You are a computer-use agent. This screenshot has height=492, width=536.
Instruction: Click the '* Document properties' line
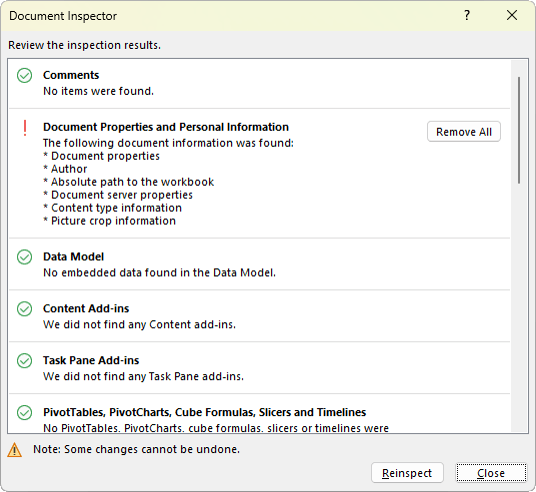(x=102, y=156)
